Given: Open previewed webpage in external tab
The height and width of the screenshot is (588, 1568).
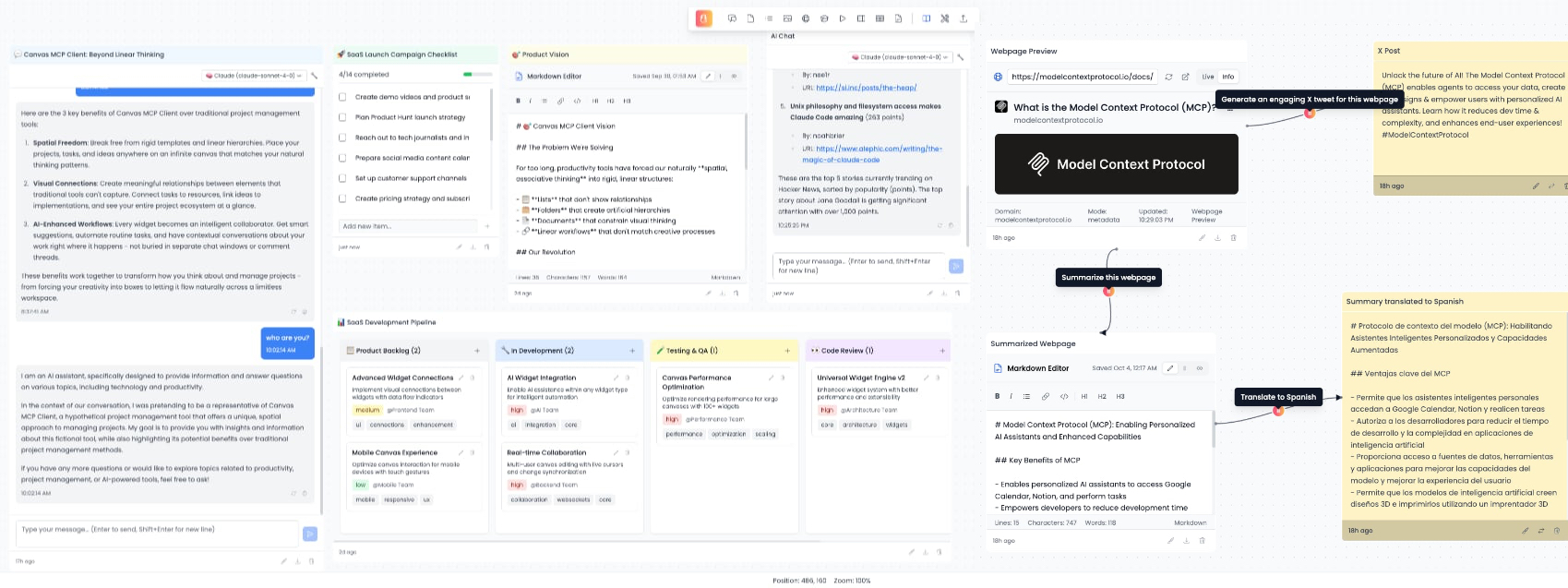Looking at the screenshot, I should (1185, 77).
